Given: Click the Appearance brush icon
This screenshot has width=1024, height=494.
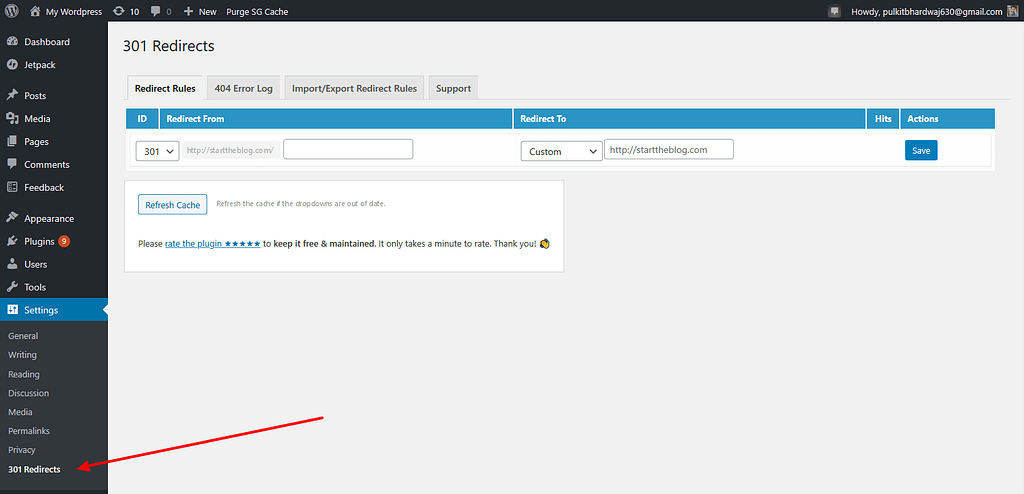Looking at the screenshot, I should tap(12, 218).
